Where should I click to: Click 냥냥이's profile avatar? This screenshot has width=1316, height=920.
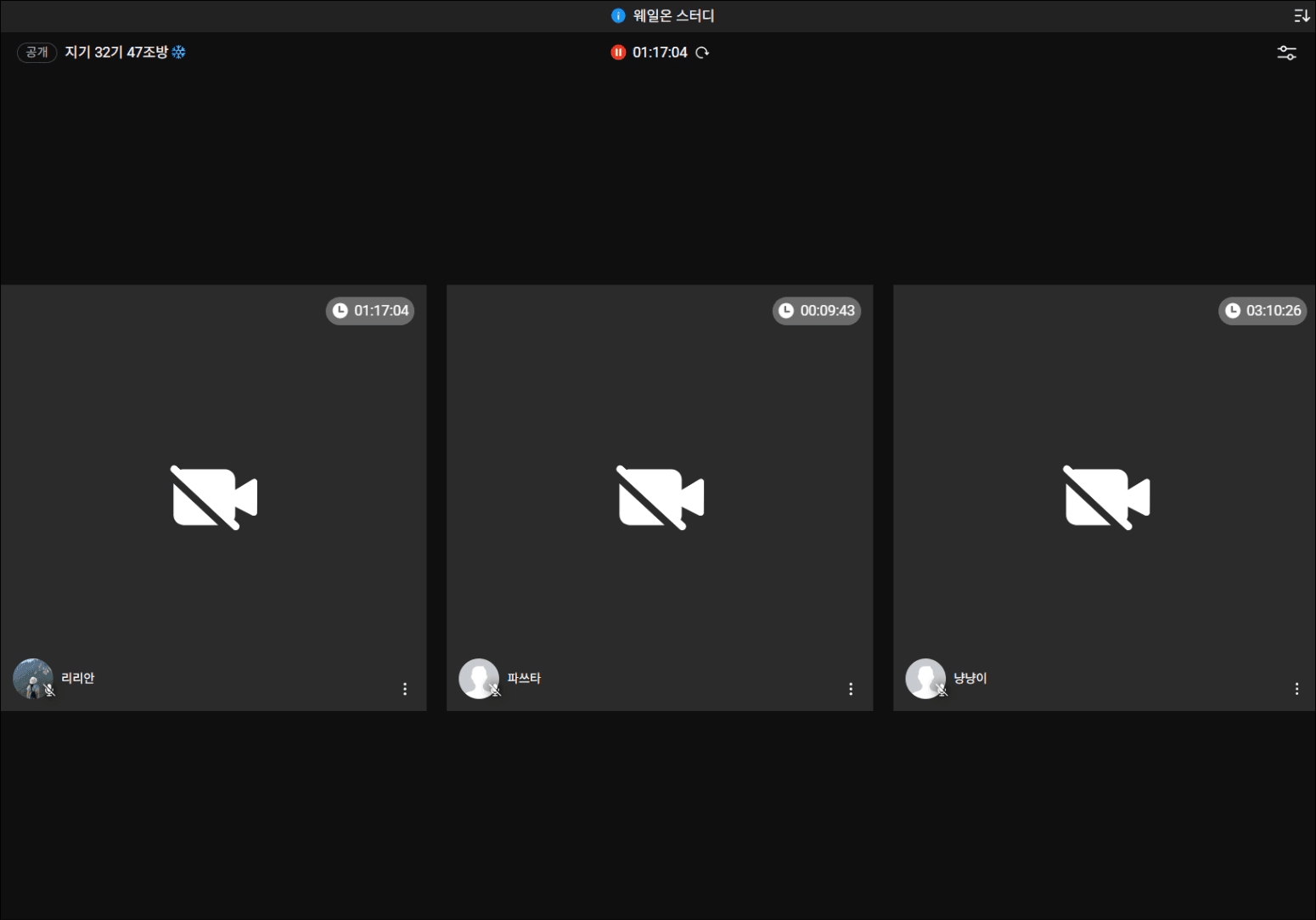point(925,679)
